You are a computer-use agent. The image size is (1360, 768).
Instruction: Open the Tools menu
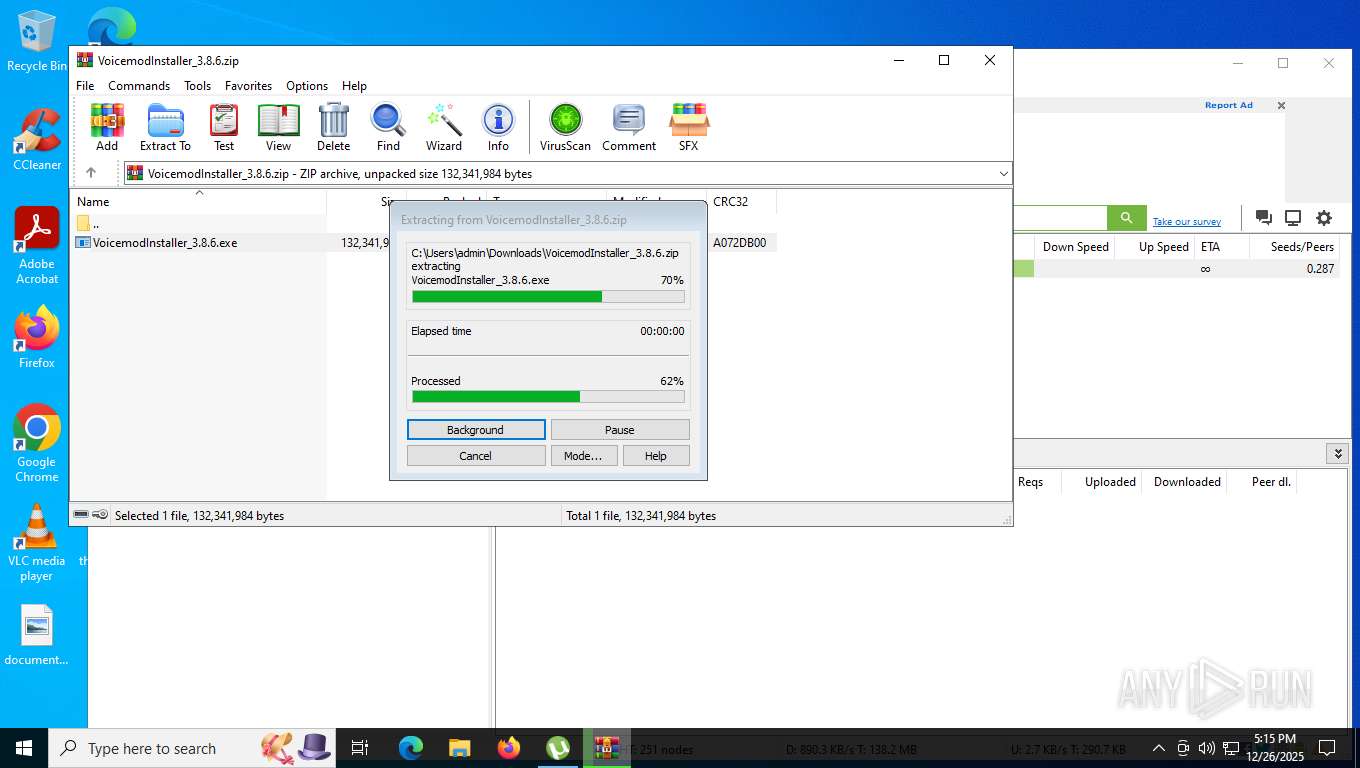pos(197,86)
